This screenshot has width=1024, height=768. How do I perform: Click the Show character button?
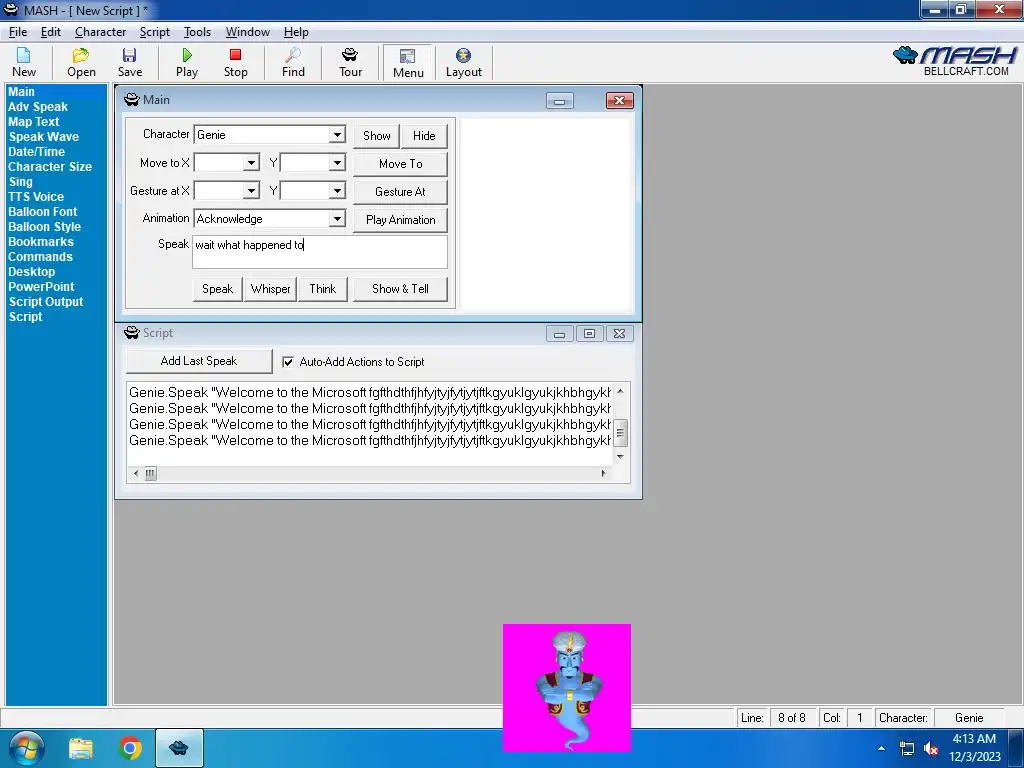[377, 136]
